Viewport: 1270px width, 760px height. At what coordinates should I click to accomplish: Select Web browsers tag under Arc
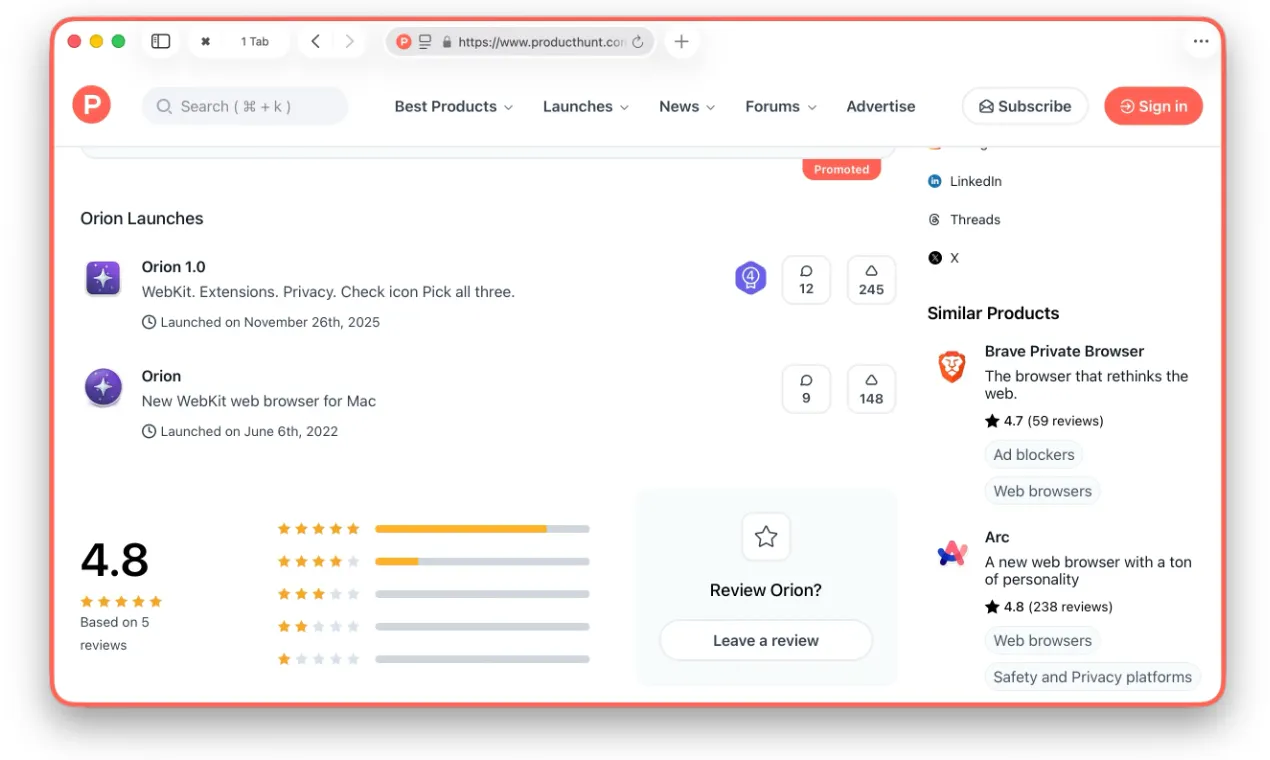1042,640
